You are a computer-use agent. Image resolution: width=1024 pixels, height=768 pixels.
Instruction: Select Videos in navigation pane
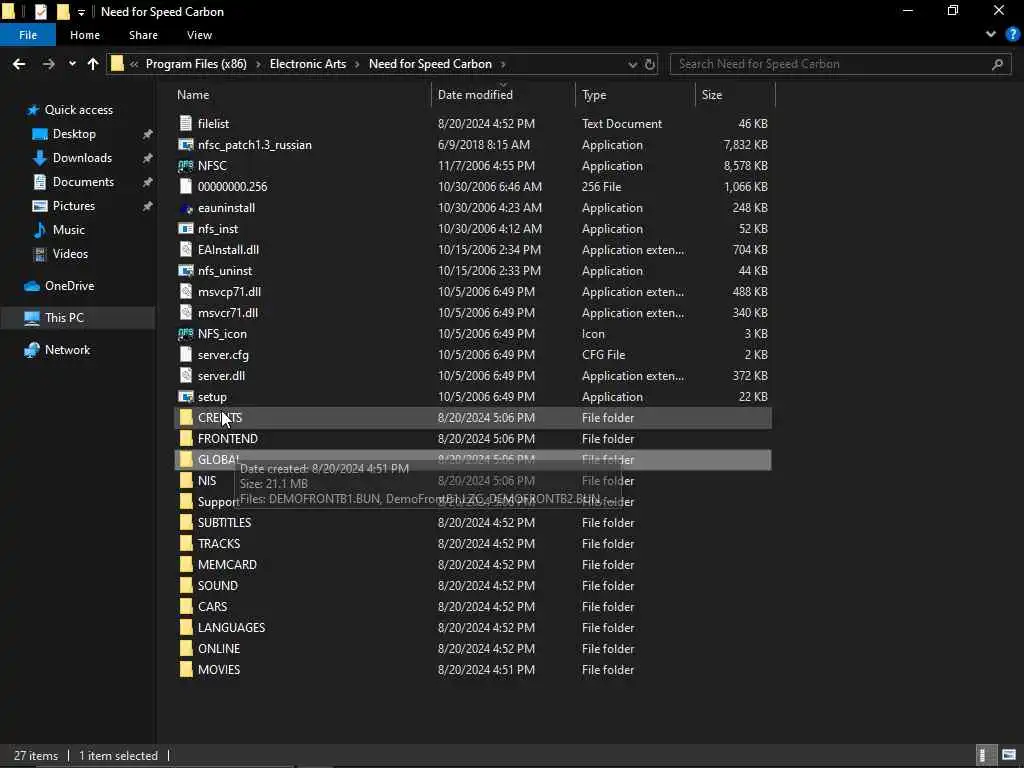pyautogui.click(x=70, y=254)
